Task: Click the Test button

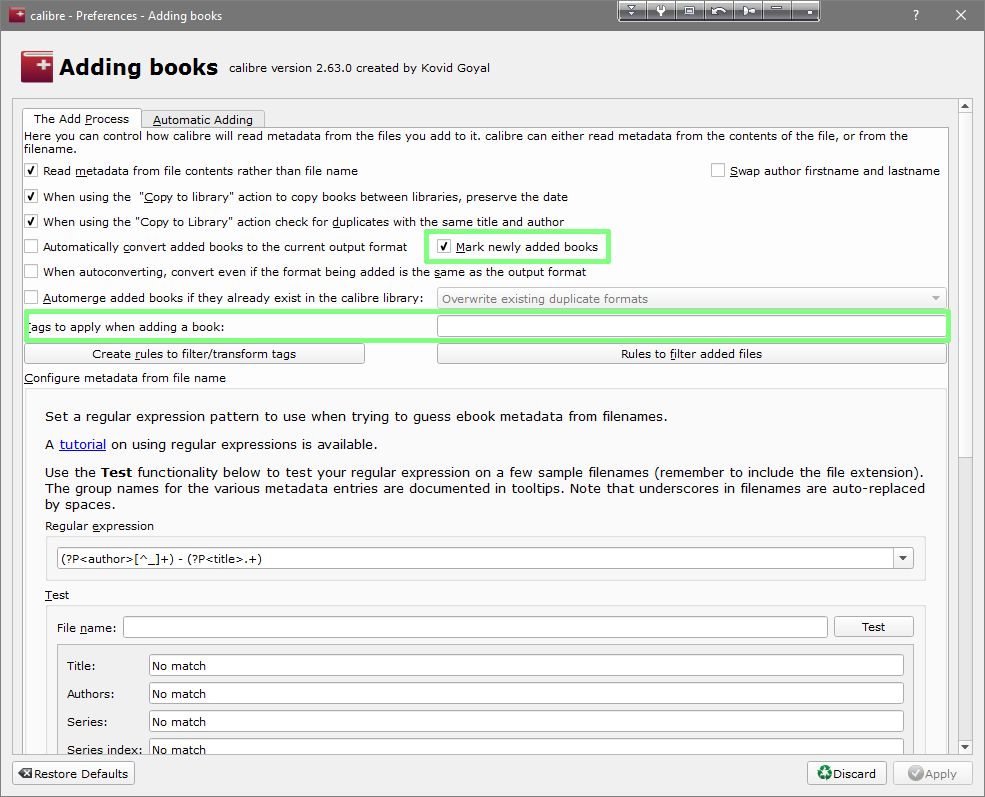Action: pos(873,627)
